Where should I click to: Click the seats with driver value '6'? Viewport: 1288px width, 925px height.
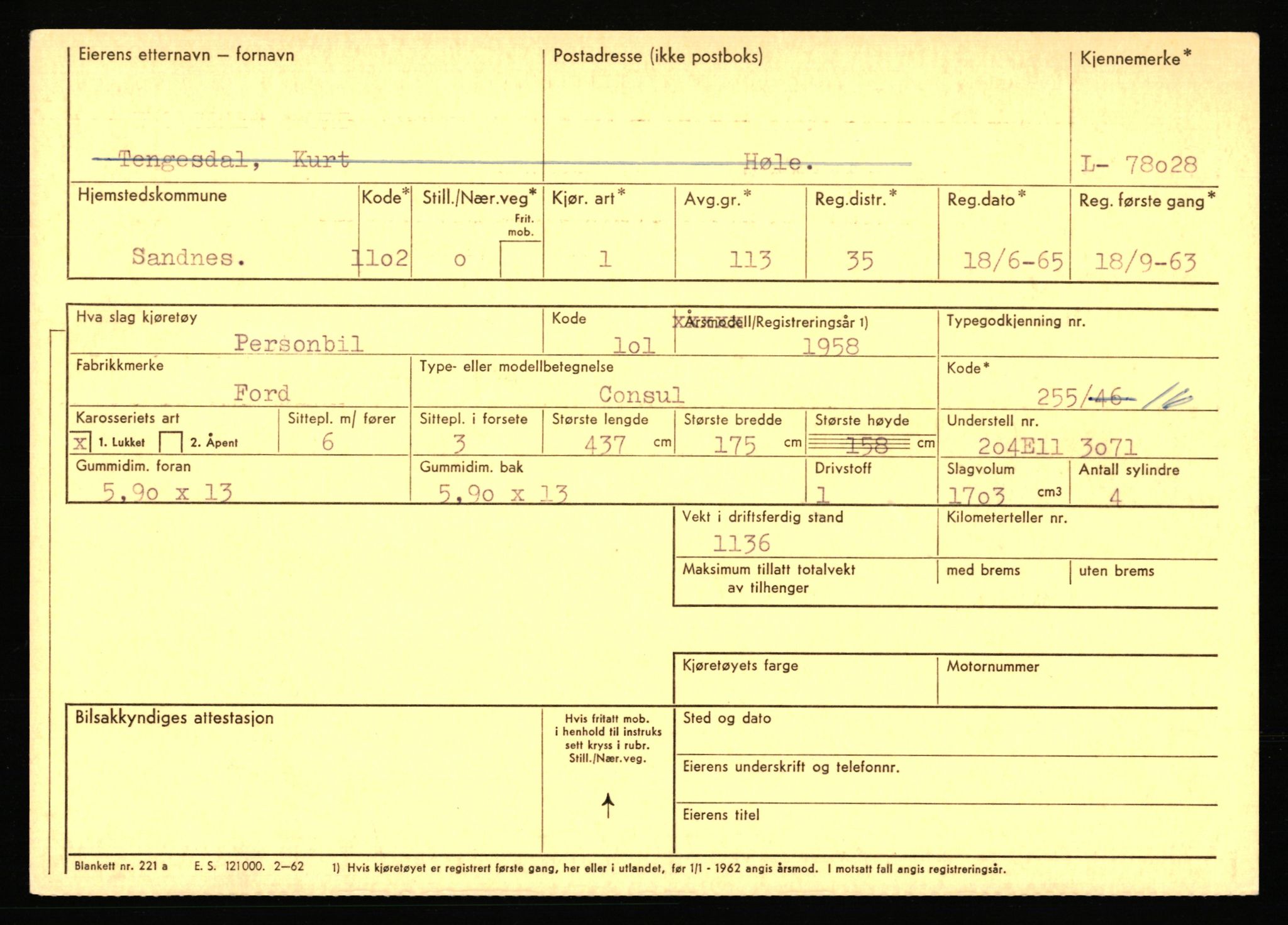(328, 443)
